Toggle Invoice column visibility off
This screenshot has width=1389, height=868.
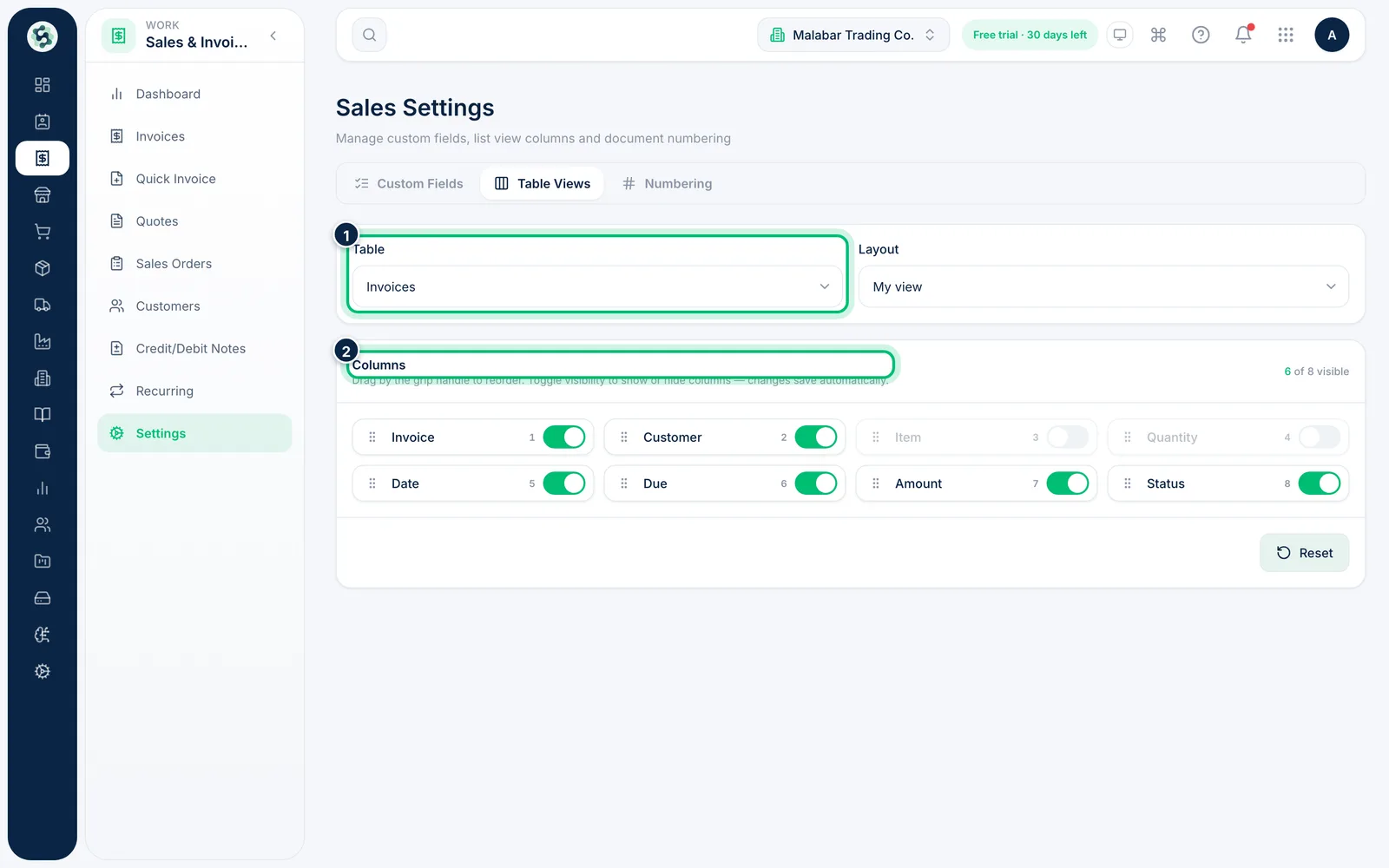(564, 437)
